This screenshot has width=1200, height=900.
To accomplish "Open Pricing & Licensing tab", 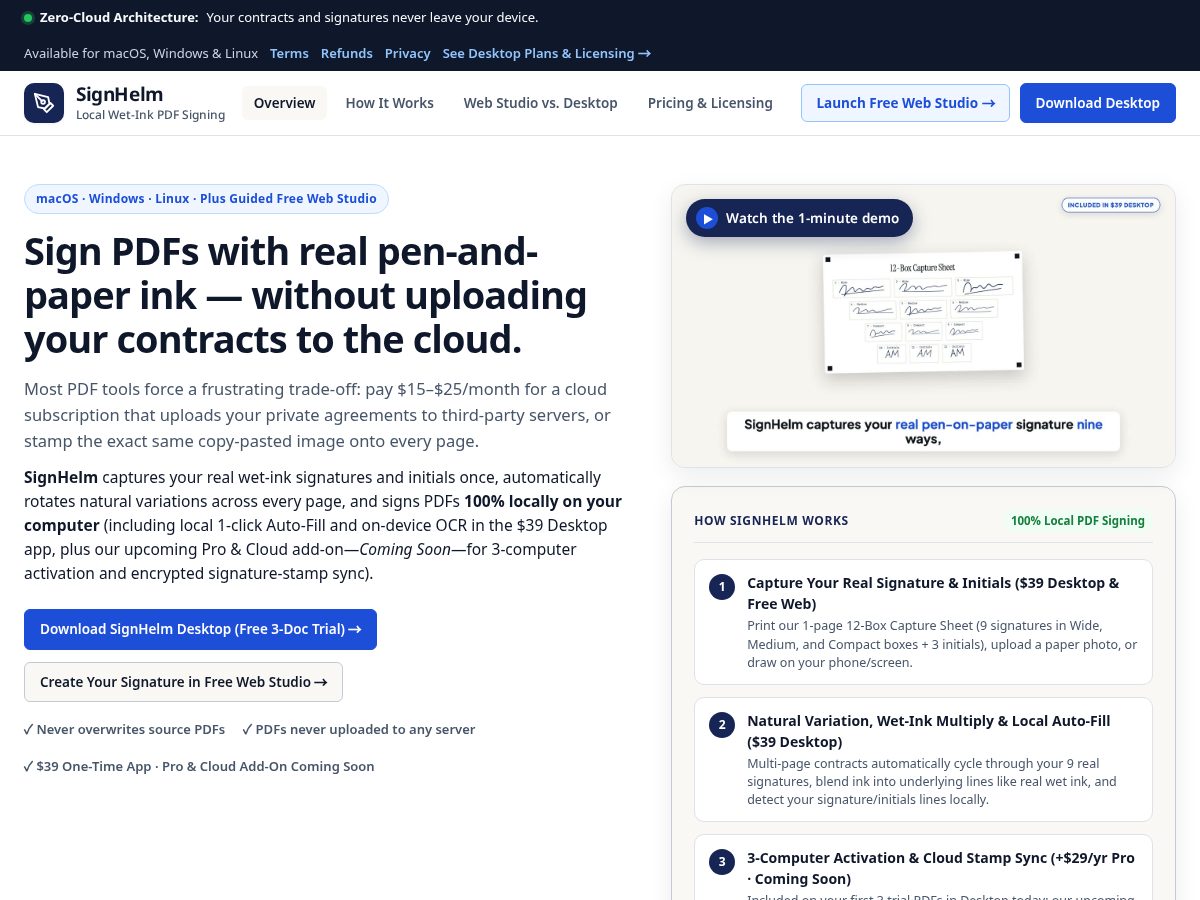I will click(x=710, y=103).
